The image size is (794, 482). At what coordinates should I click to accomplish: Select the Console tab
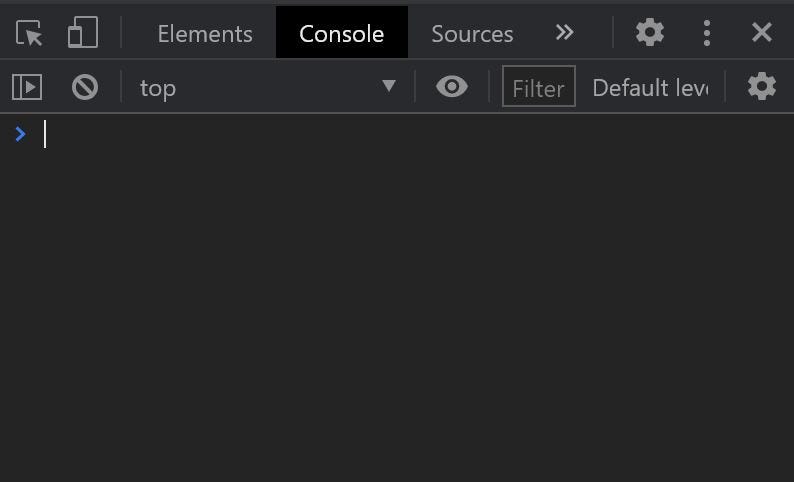click(x=342, y=32)
